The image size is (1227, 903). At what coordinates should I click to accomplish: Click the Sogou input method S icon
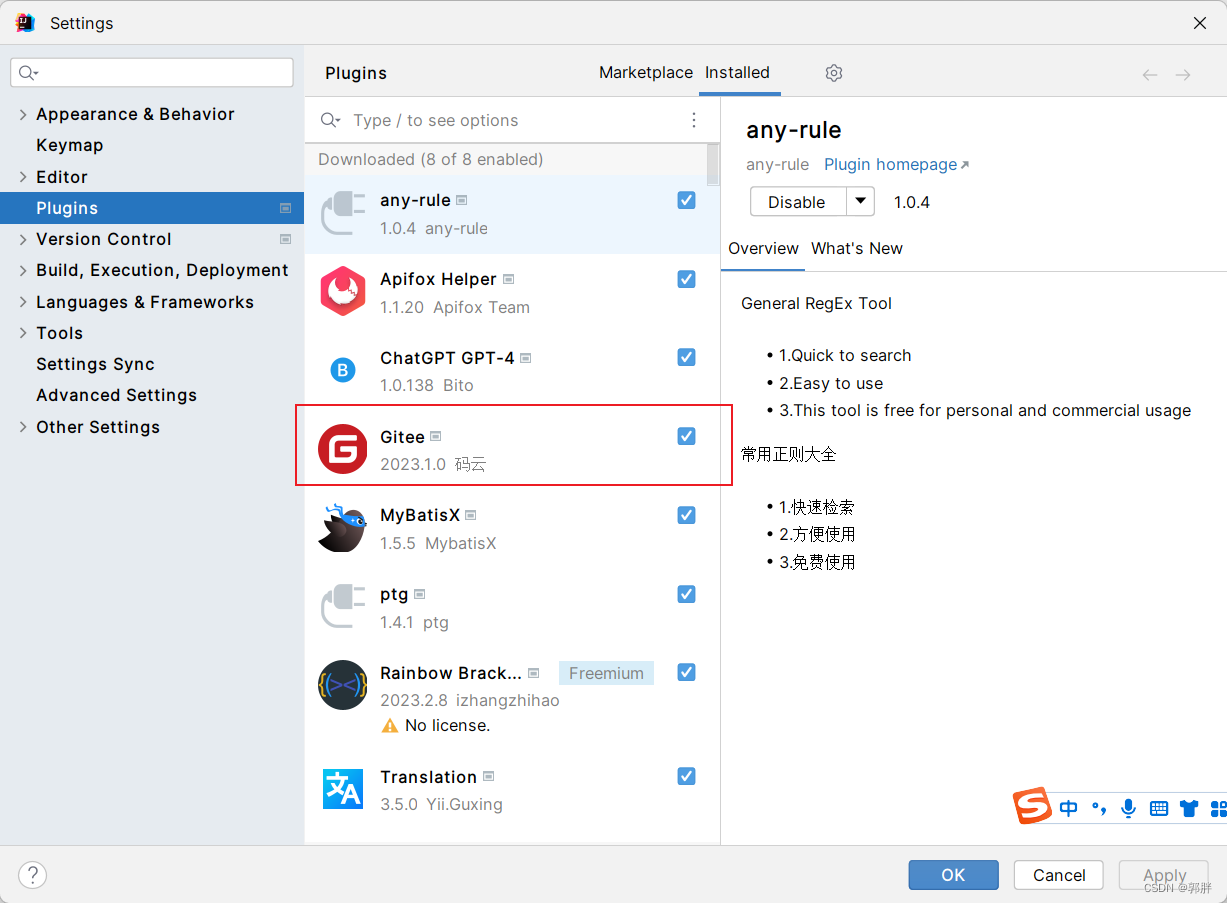tap(1033, 806)
